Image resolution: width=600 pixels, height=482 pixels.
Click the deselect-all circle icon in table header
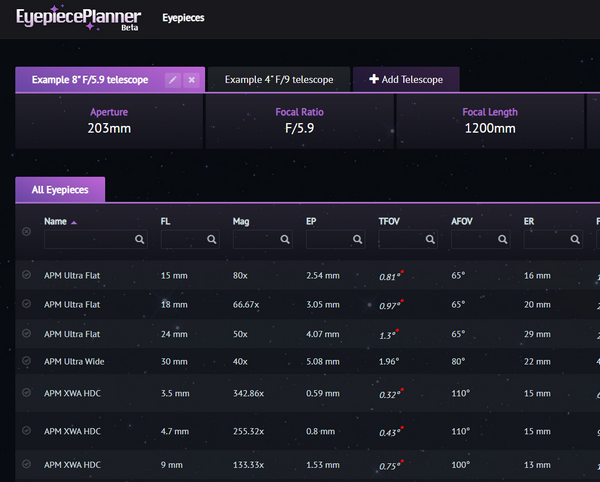coord(26,231)
